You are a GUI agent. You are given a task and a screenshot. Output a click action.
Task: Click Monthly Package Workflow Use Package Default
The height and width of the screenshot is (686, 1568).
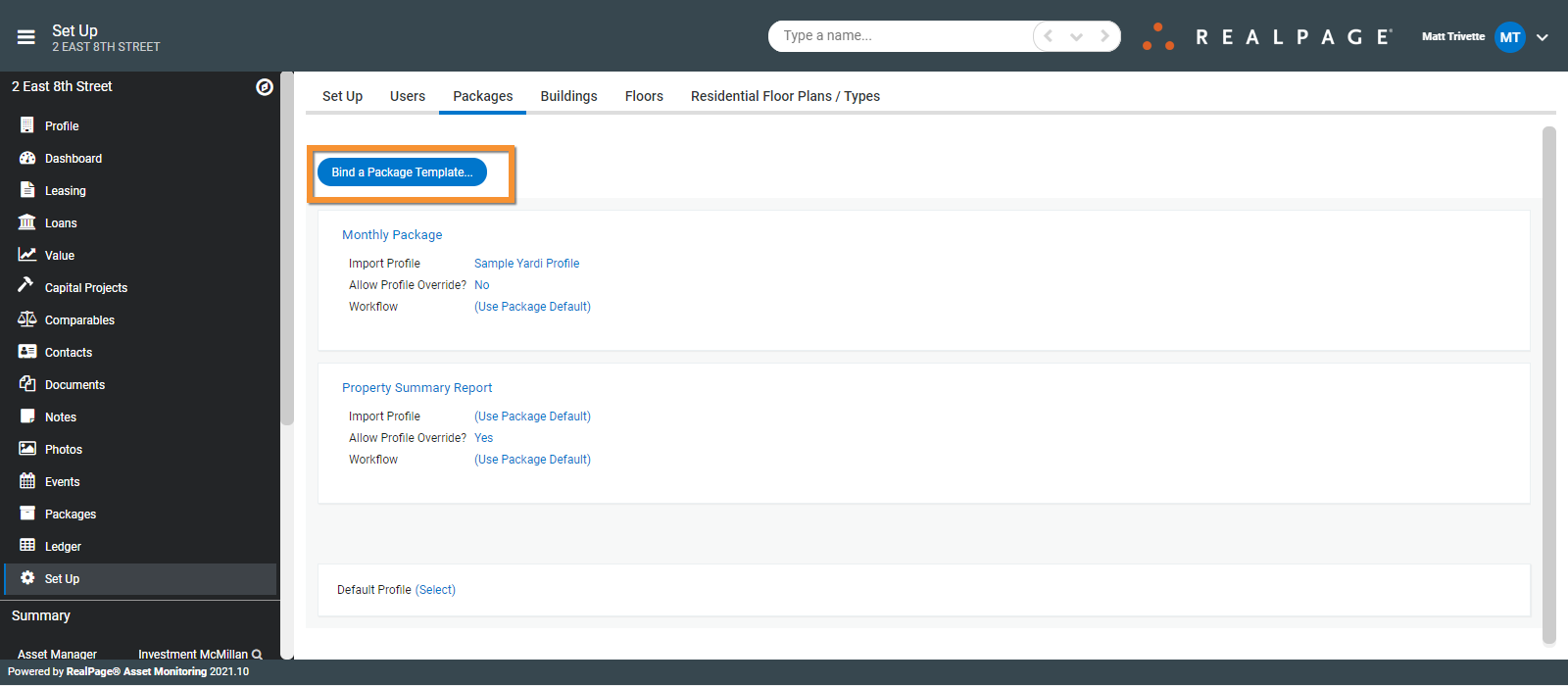(532, 306)
